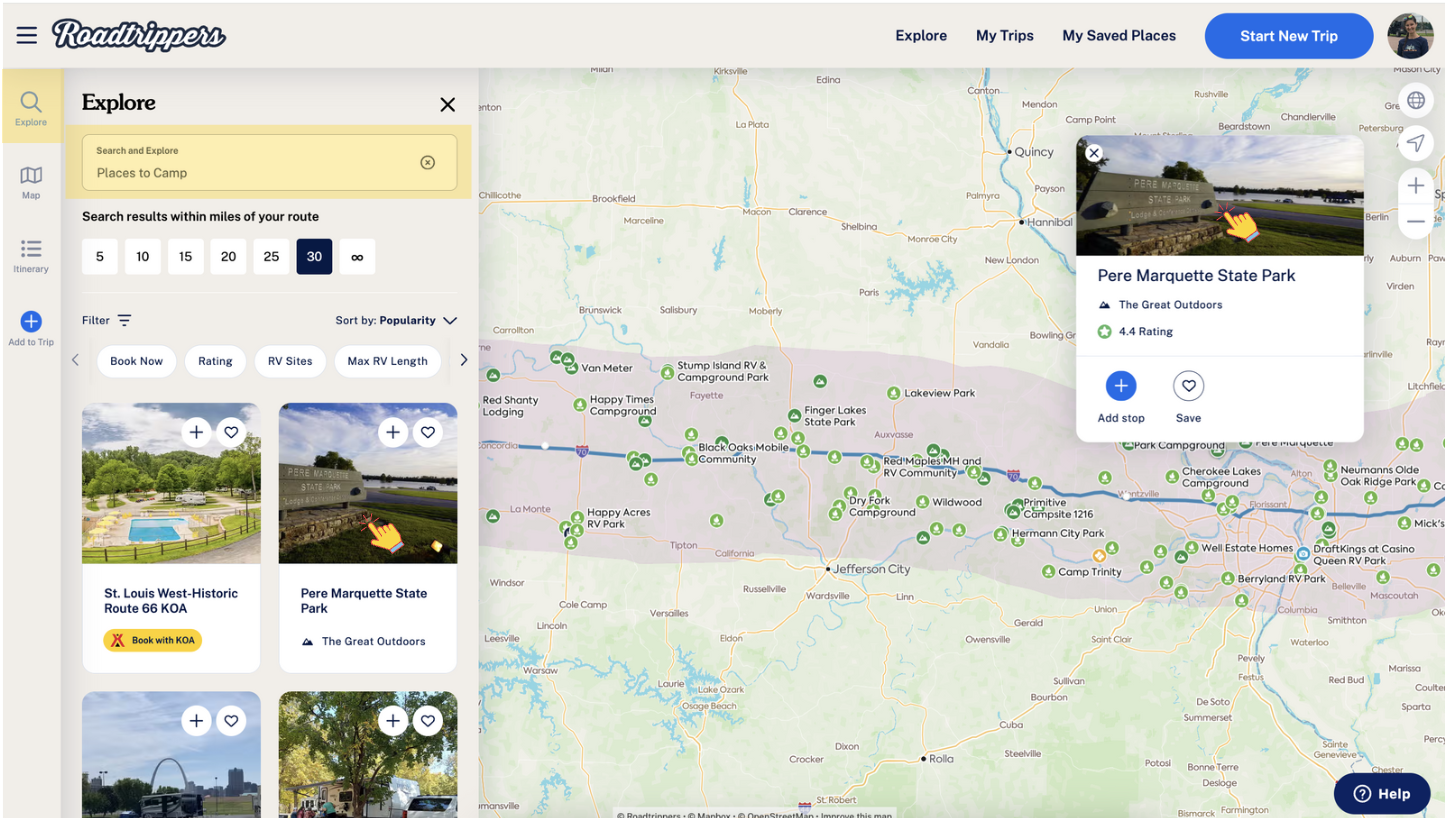Select the Explore sidebar icon
The image size is (1446, 818).
[31, 108]
